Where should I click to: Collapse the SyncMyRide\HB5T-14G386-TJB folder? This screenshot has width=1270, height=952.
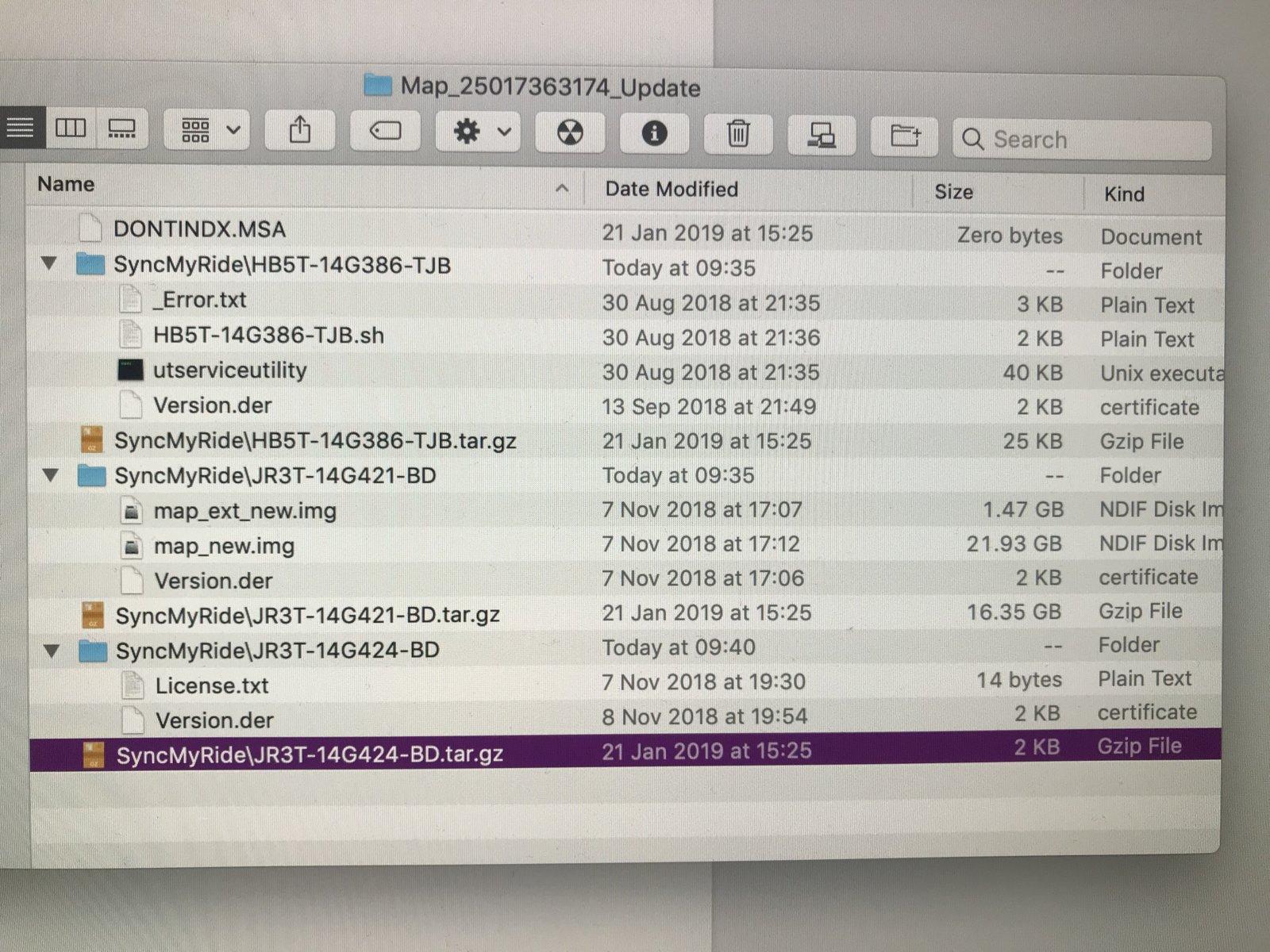click(49, 264)
